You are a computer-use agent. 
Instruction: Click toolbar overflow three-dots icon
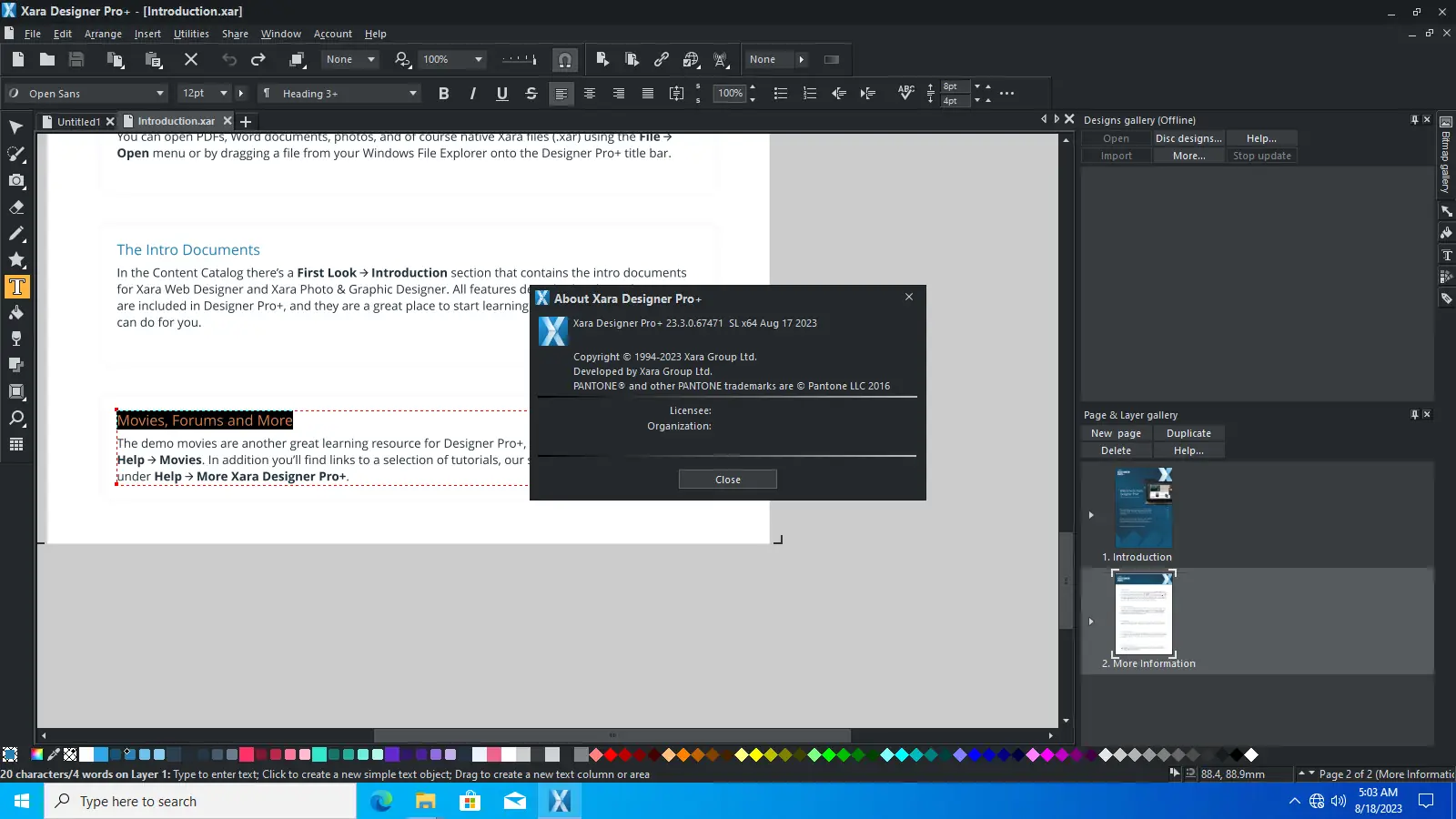[1006, 93]
